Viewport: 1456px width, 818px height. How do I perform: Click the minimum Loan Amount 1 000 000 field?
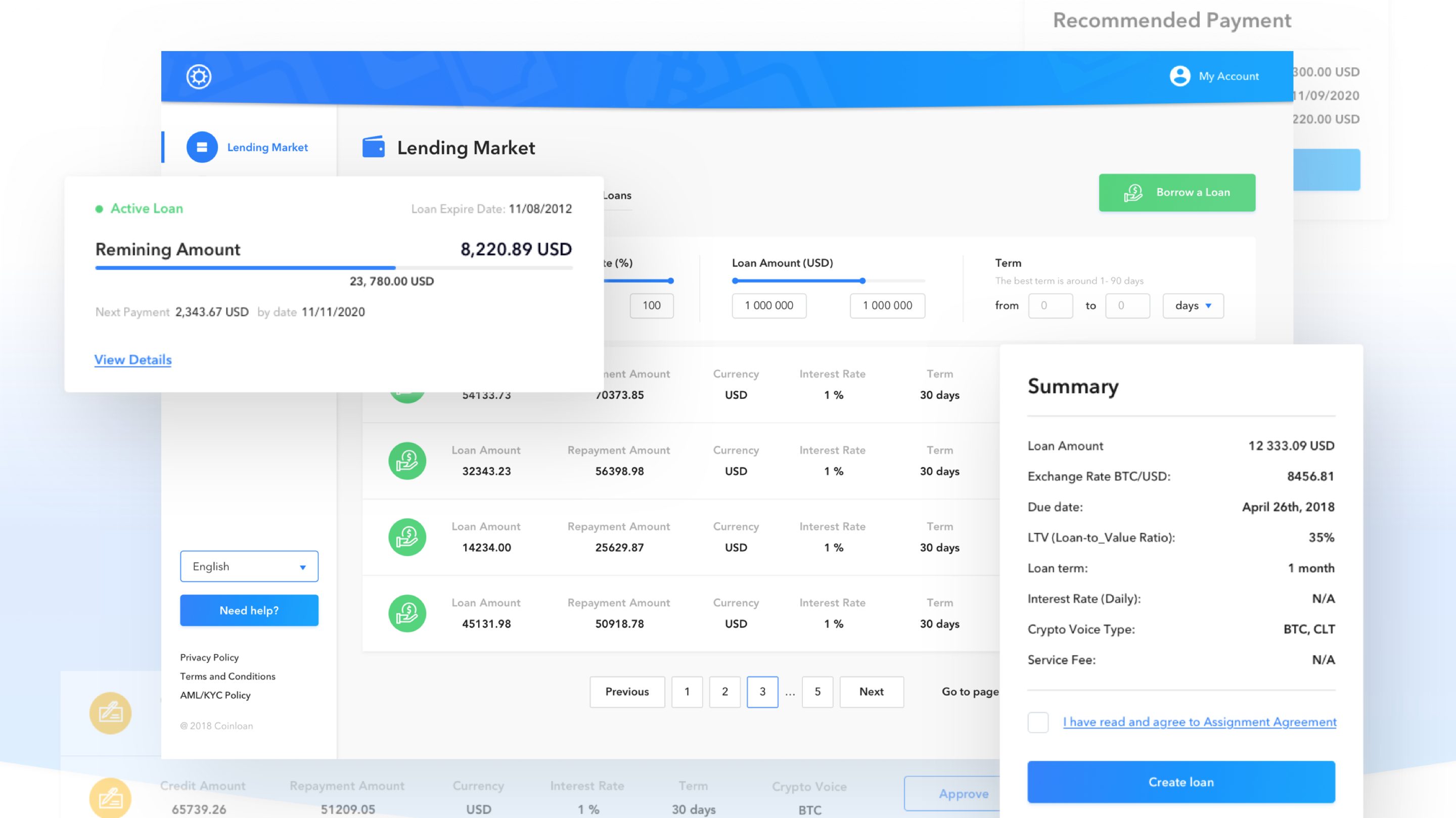(x=768, y=306)
